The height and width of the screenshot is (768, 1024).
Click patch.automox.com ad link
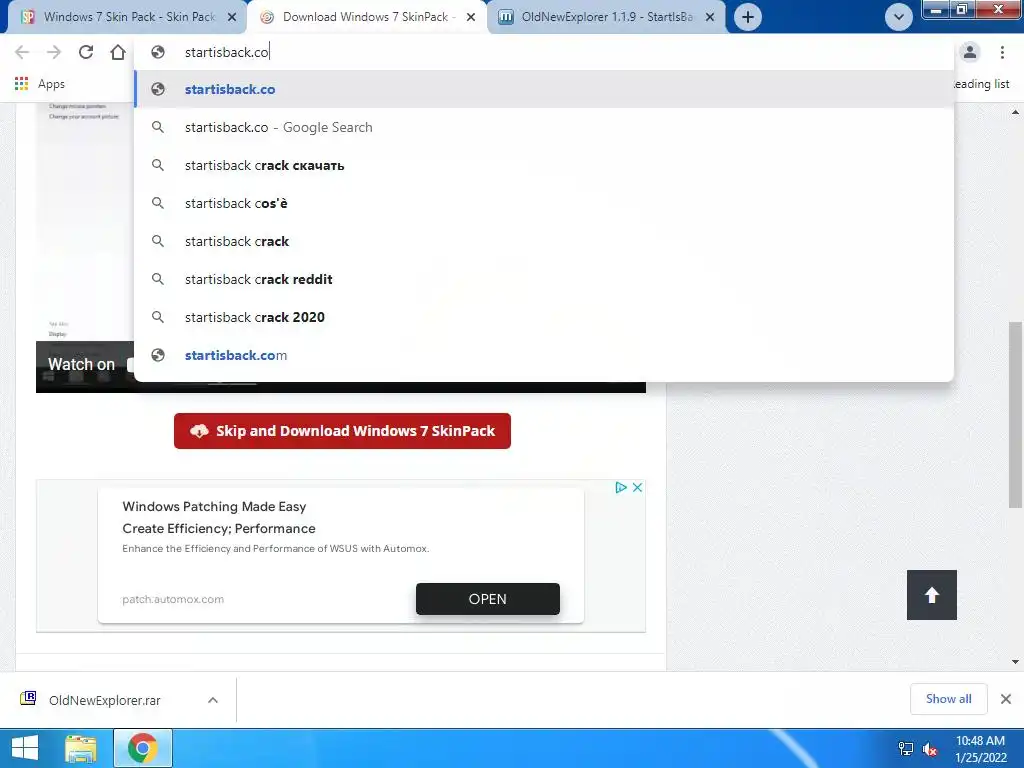173,599
